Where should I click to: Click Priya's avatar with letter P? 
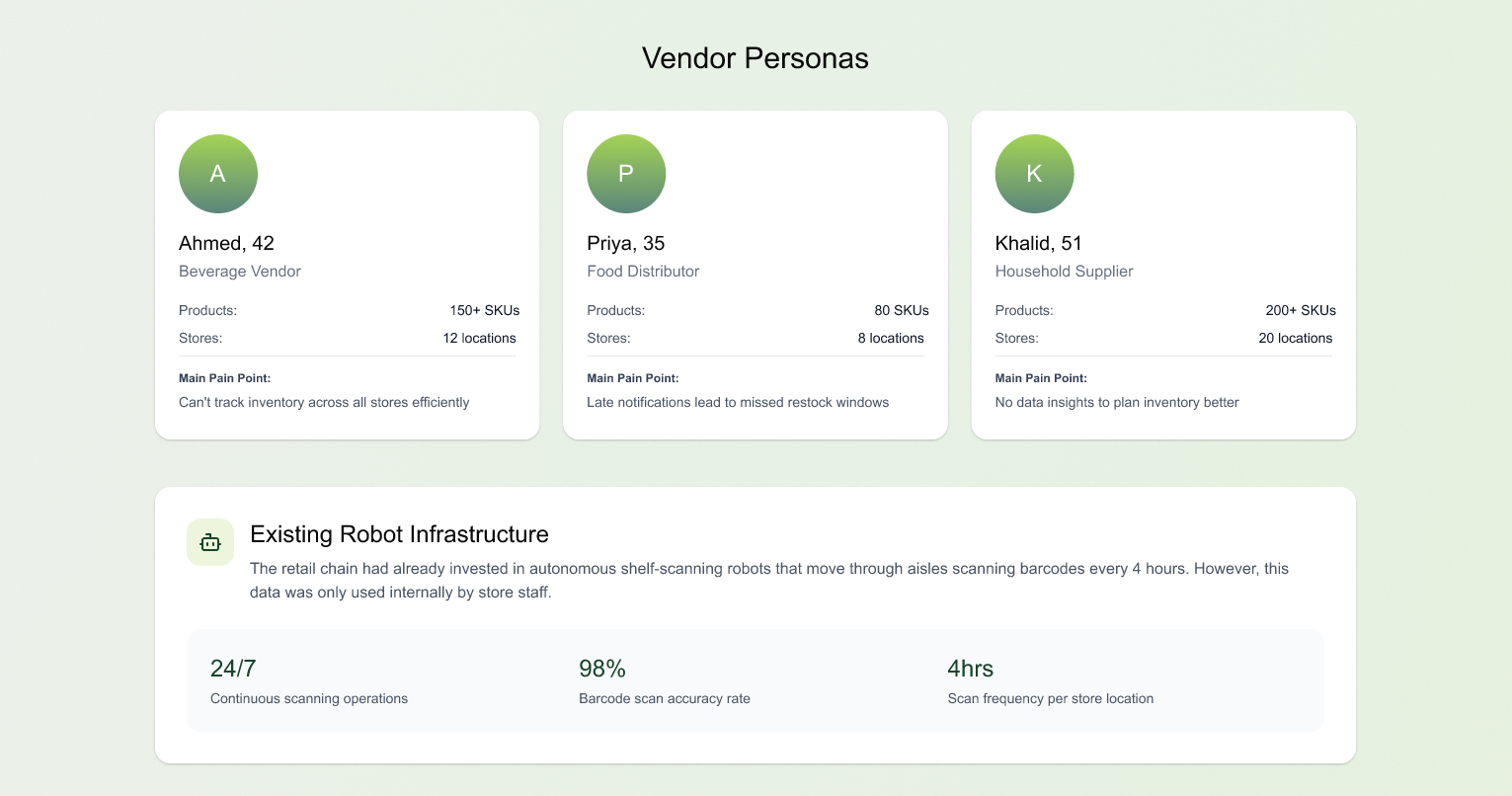(626, 174)
